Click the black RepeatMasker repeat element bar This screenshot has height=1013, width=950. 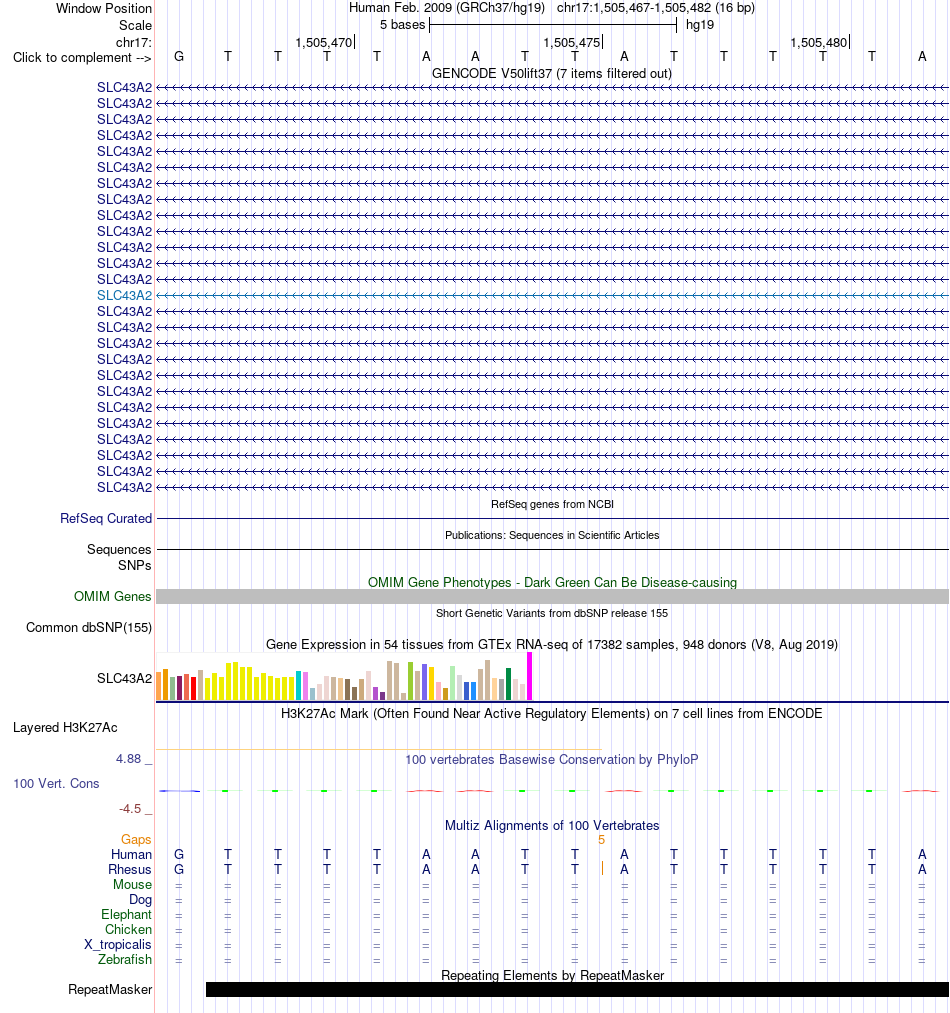[x=577, y=990]
